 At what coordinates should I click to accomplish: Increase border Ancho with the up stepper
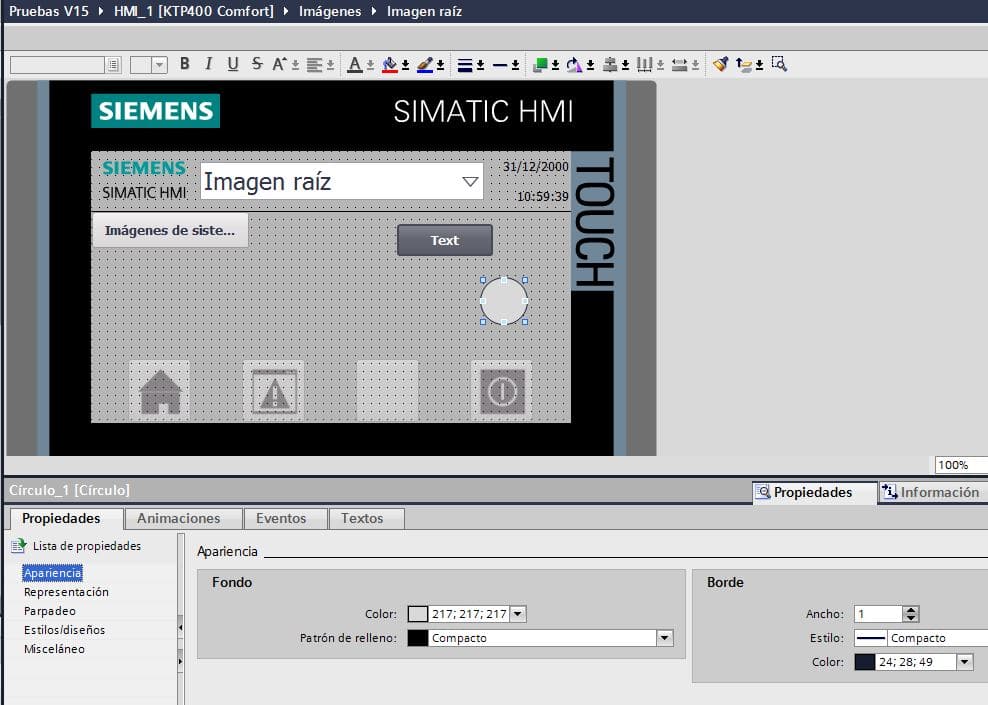911,609
